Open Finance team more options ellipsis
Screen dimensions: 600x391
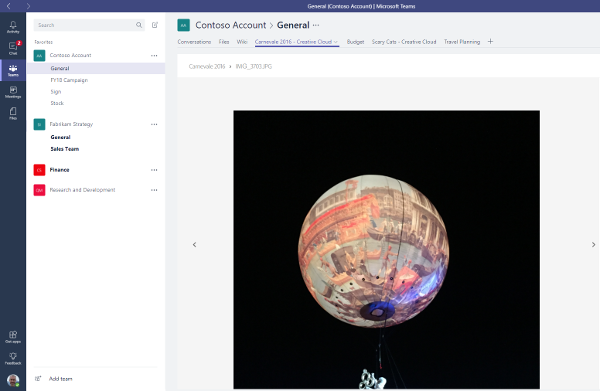tap(154, 170)
